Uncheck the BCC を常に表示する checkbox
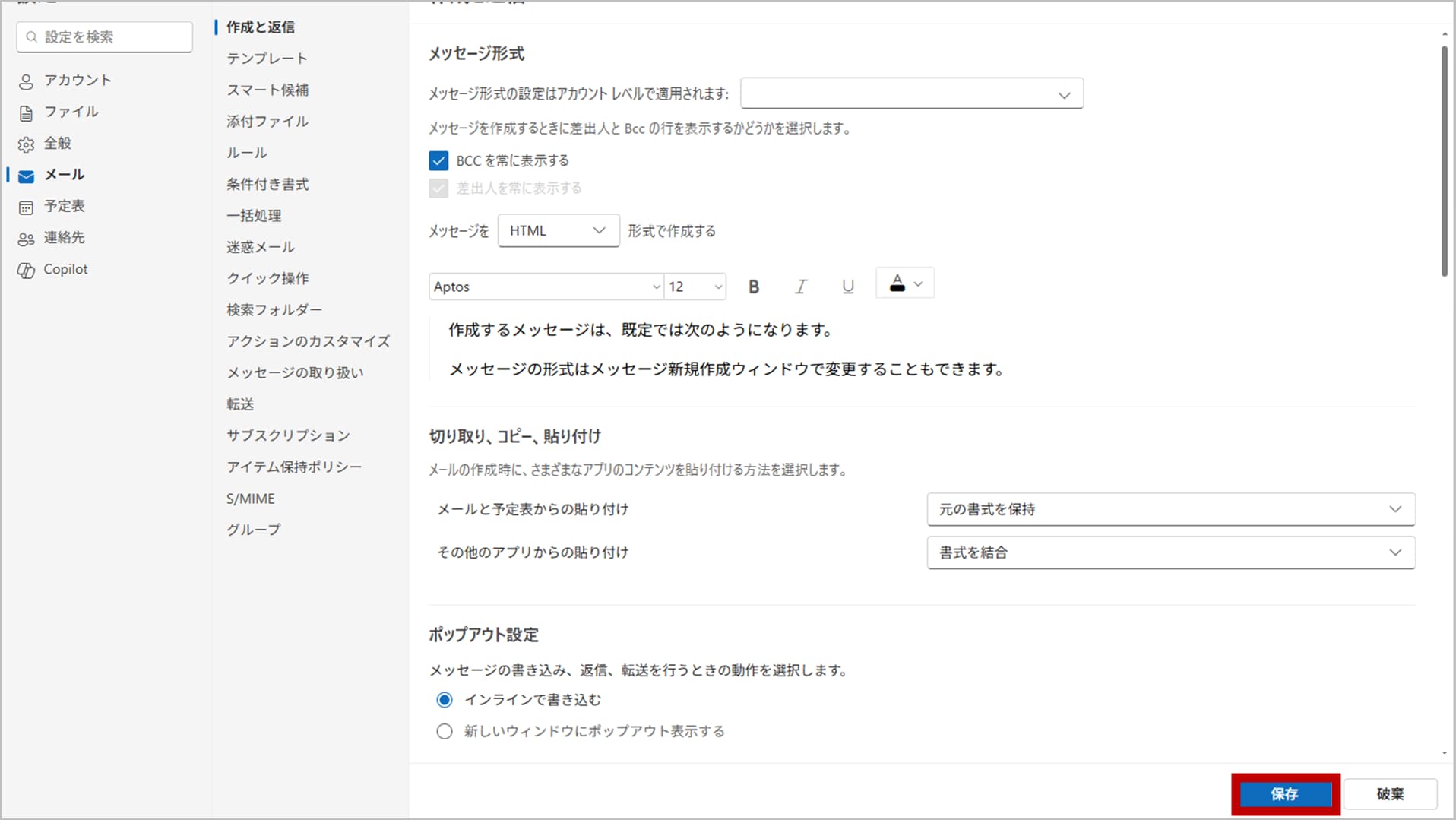Image resolution: width=1456 pixels, height=820 pixels. [x=438, y=160]
